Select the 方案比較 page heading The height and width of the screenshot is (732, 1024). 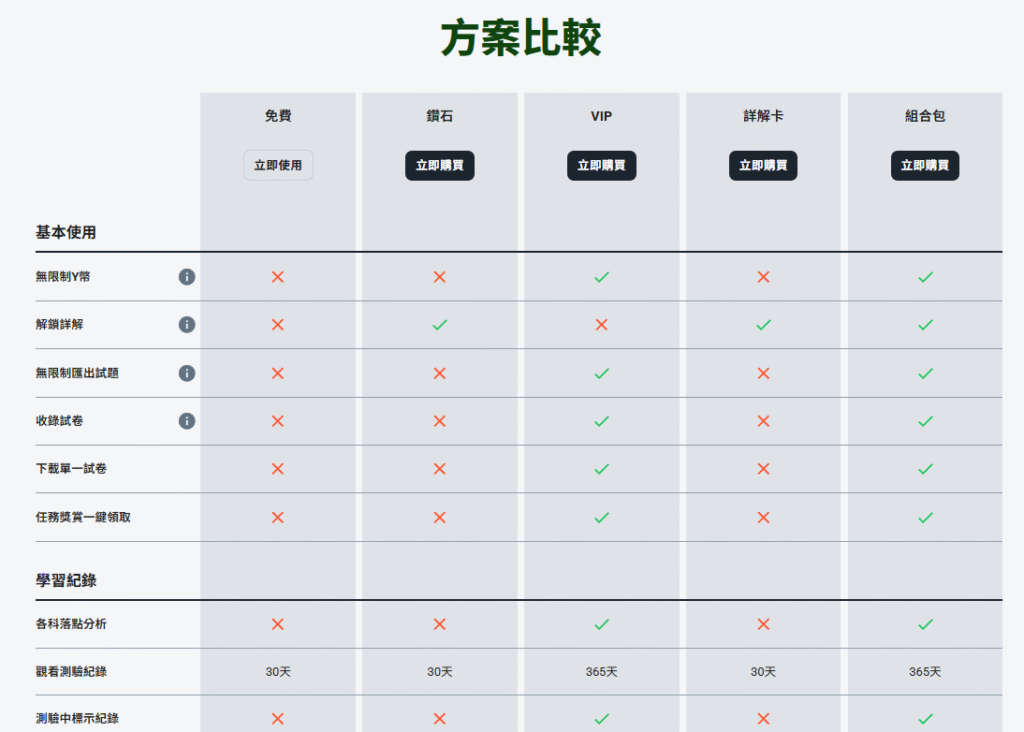pyautogui.click(x=521, y=39)
